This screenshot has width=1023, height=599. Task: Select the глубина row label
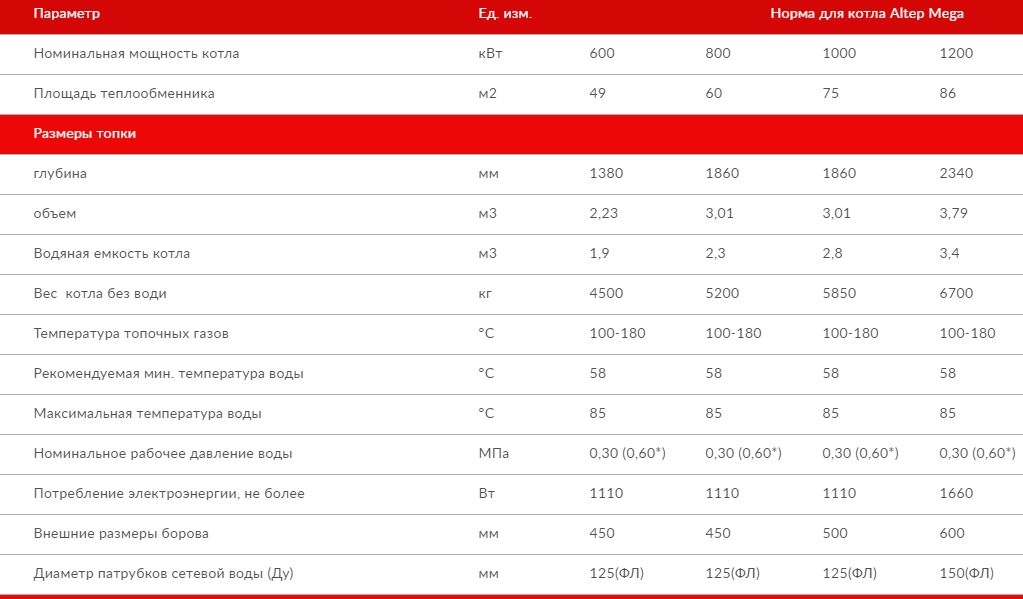tap(60, 174)
